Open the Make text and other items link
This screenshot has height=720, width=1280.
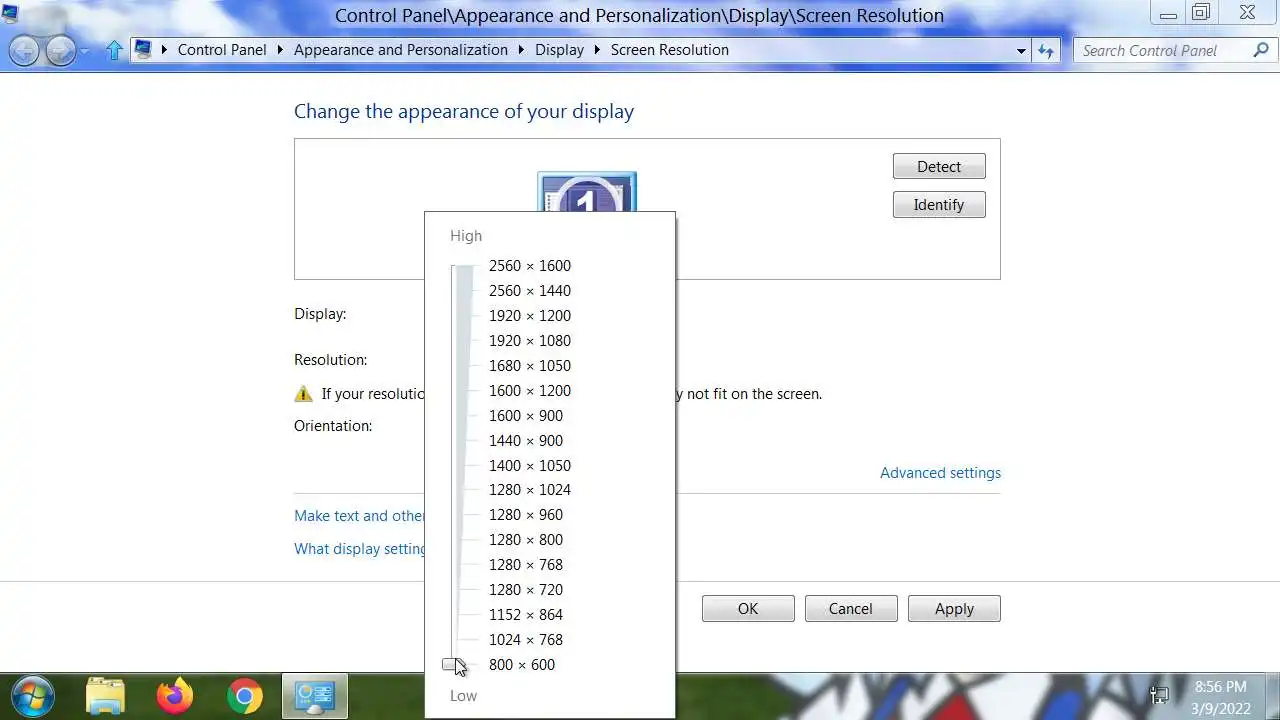[359, 516]
